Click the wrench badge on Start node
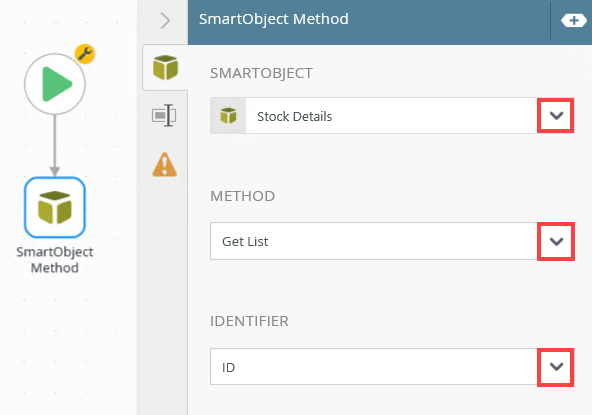This screenshot has width=592, height=415. (85, 54)
